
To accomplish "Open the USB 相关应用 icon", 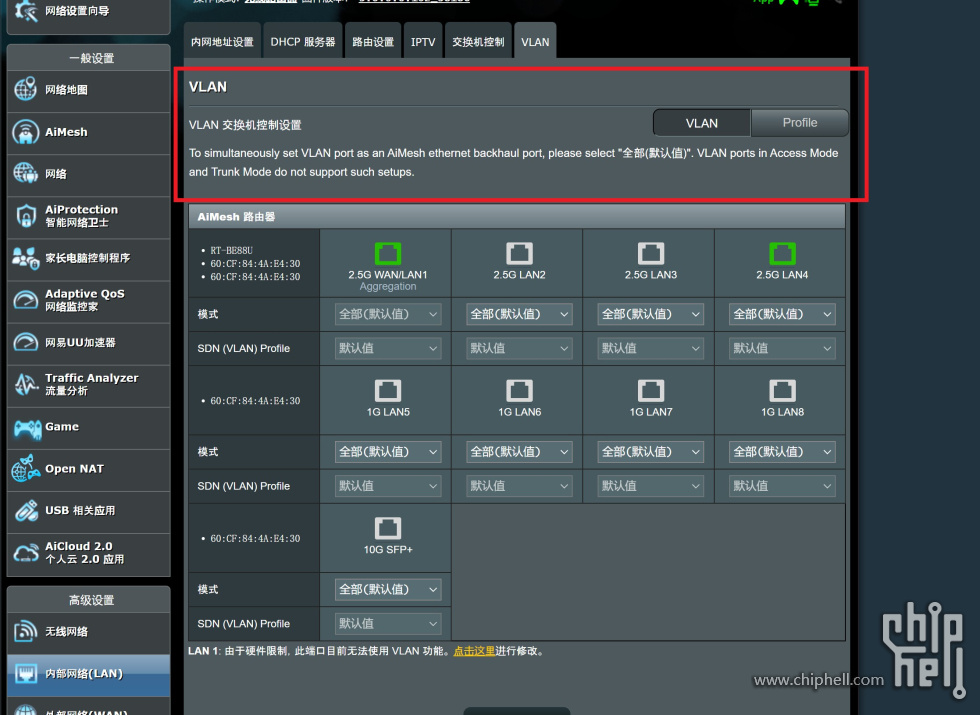I will tap(26, 511).
